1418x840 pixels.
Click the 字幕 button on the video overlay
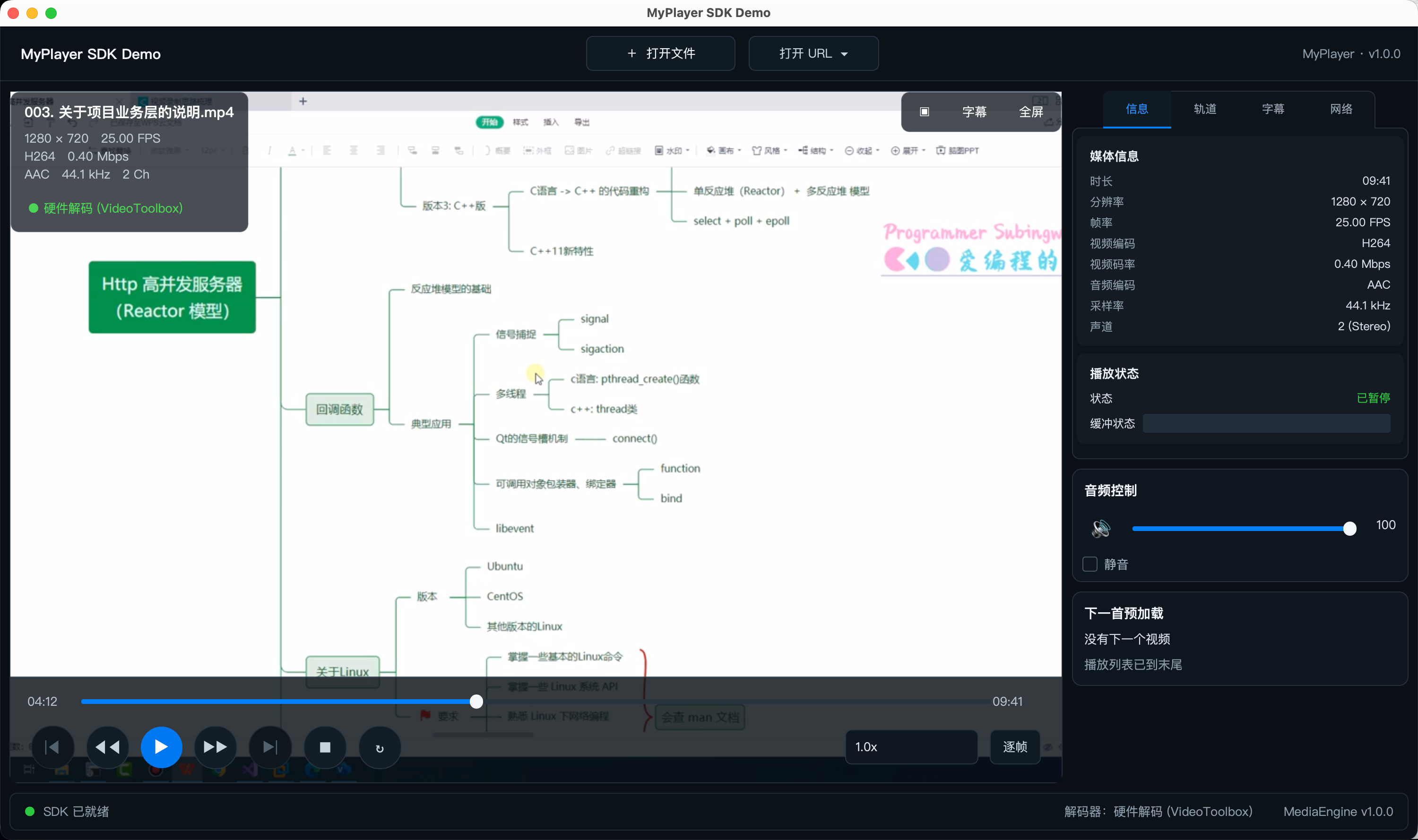tap(974, 111)
